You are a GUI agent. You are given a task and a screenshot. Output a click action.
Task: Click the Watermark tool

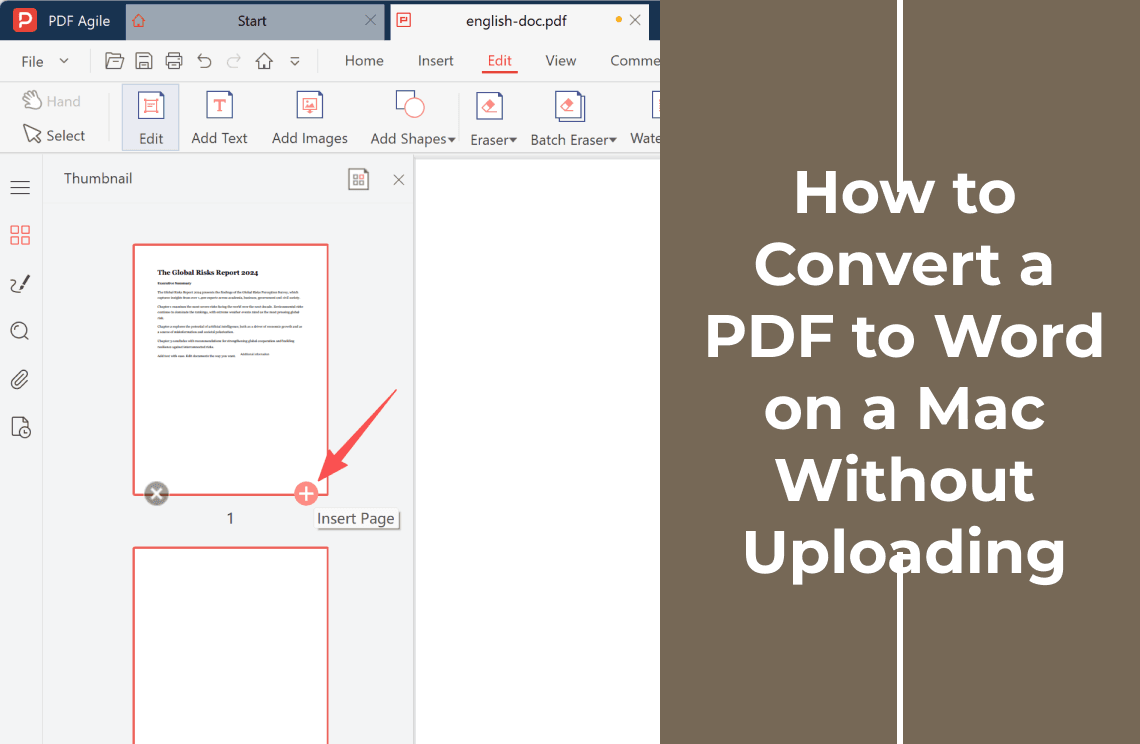(x=645, y=118)
